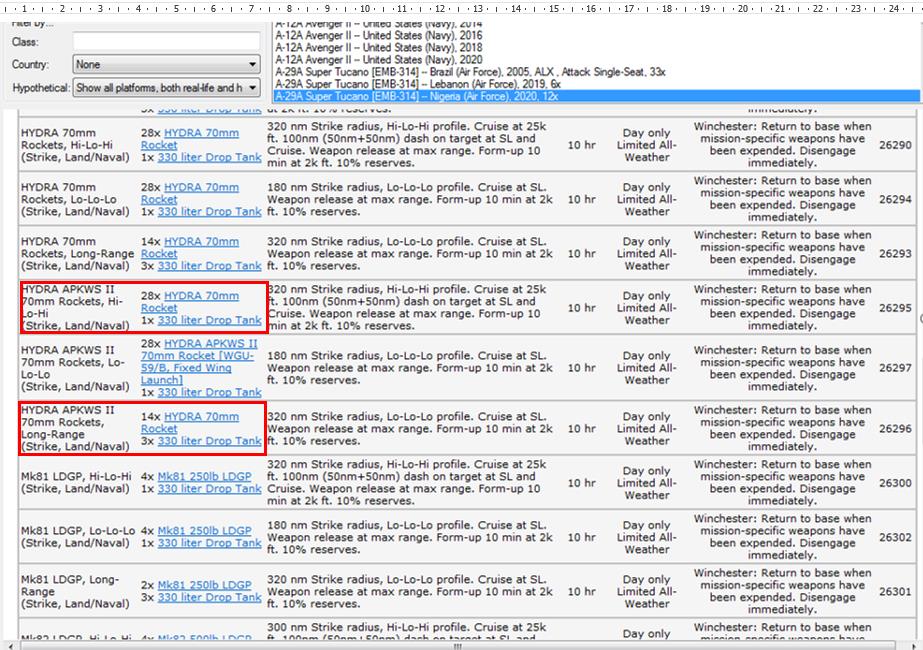Click loadout ID 26295
The width and height of the screenshot is (923, 650).
895,307
